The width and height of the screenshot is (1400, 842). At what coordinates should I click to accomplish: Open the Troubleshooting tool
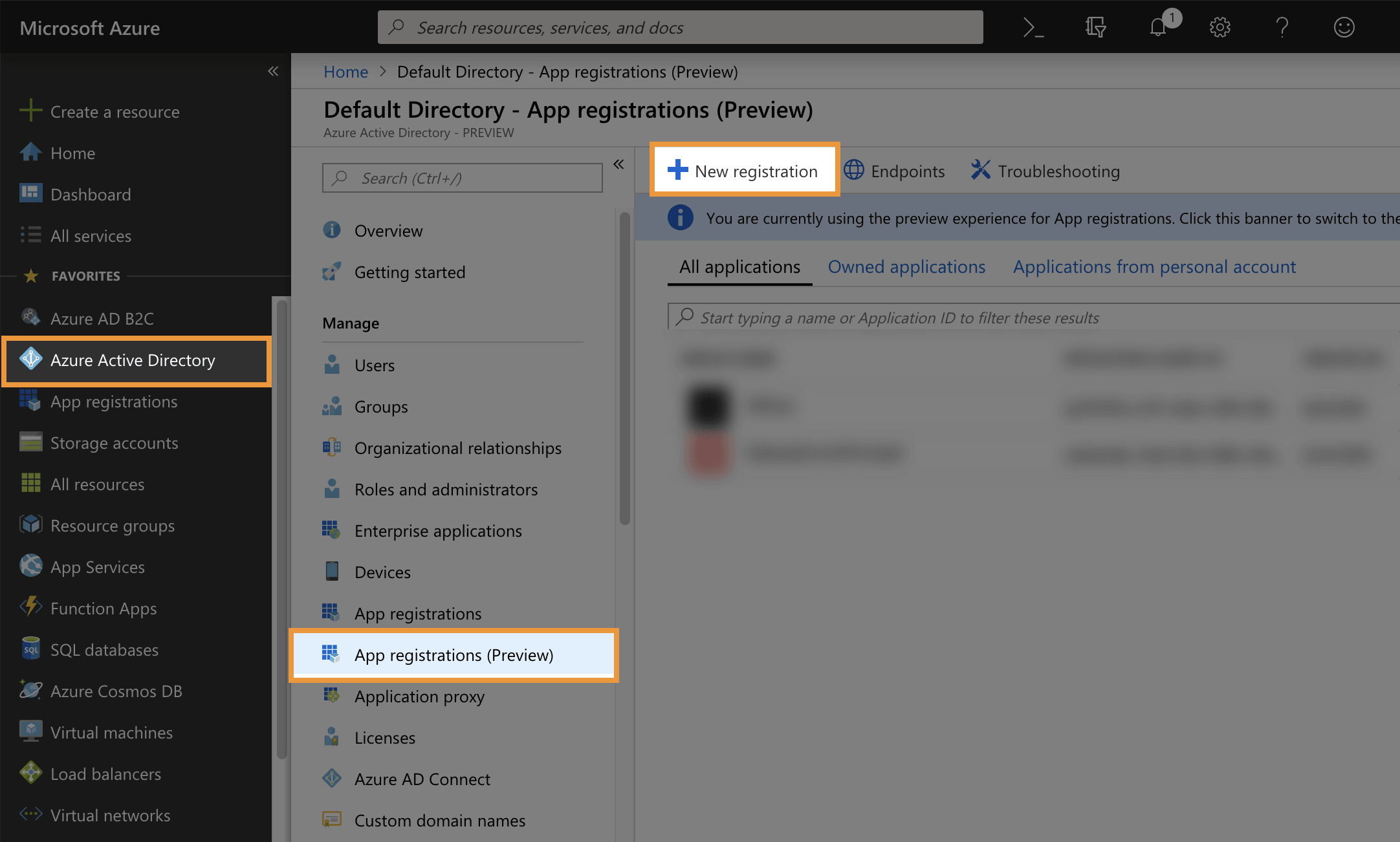pyautogui.click(x=1045, y=171)
